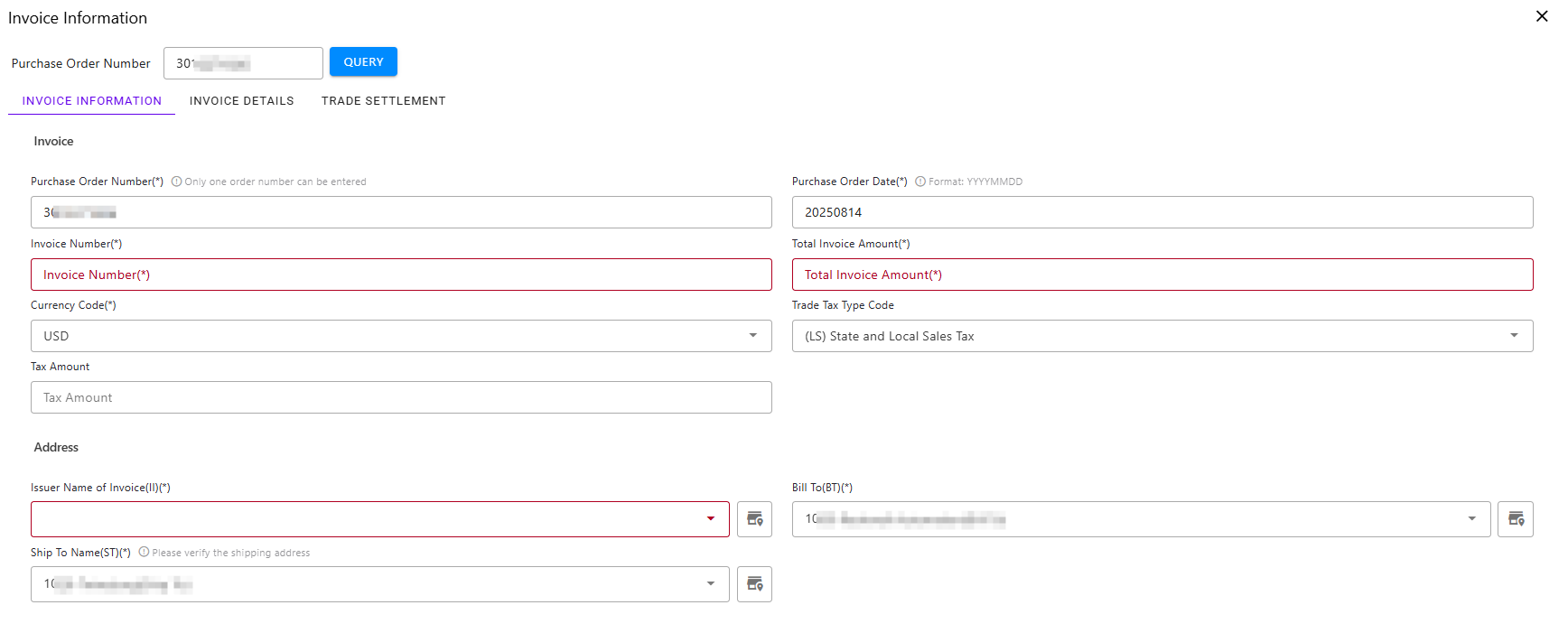Focus the Tax Amount input field

(401, 397)
